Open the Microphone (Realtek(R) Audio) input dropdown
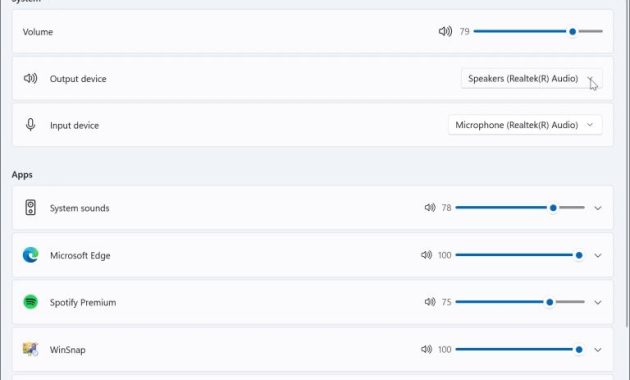The height and width of the screenshot is (380, 630). coord(525,125)
